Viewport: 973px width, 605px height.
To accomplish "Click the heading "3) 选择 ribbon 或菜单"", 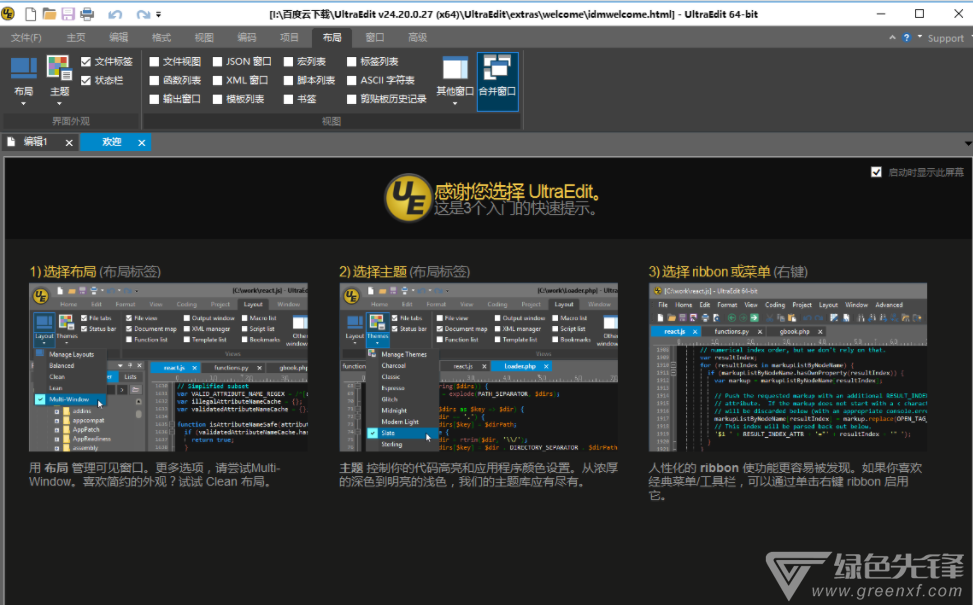I will [709, 272].
